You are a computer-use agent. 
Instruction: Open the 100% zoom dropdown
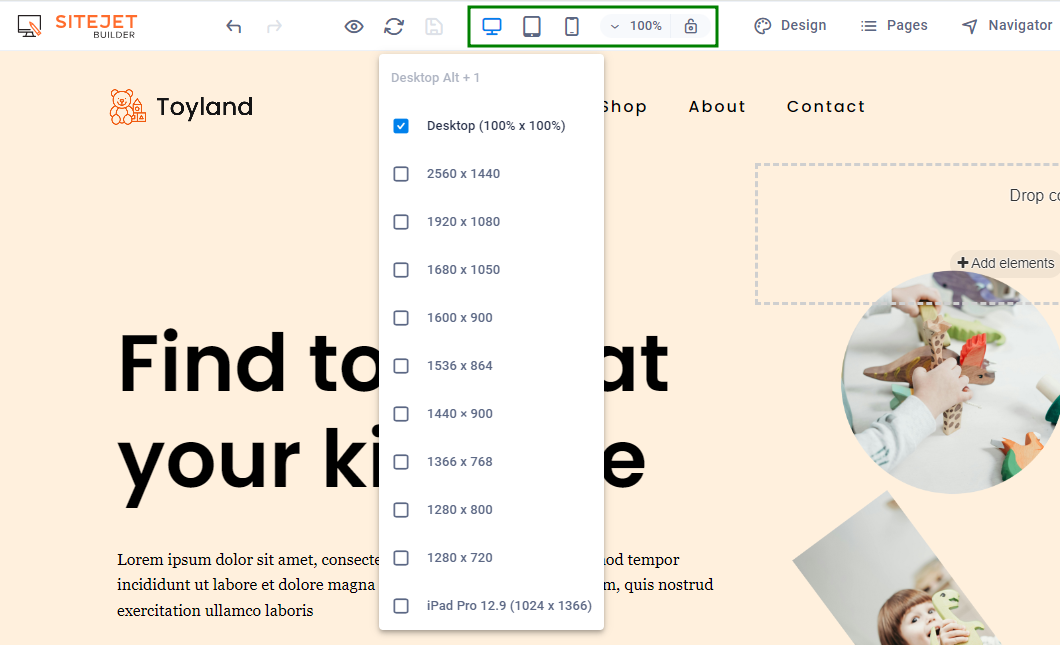point(635,26)
